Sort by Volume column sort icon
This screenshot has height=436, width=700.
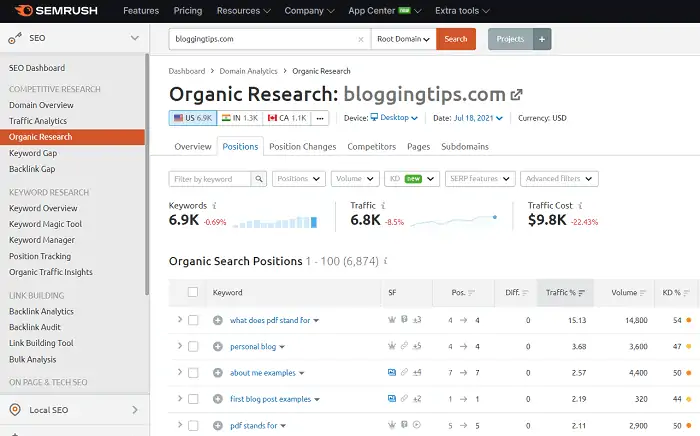click(x=642, y=293)
